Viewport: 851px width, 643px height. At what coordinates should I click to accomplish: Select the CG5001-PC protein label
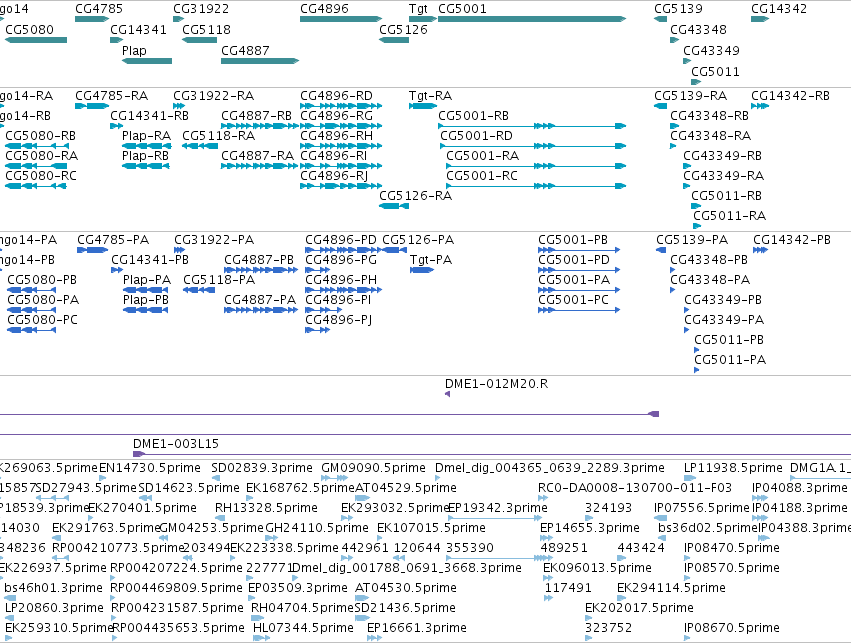click(x=573, y=300)
